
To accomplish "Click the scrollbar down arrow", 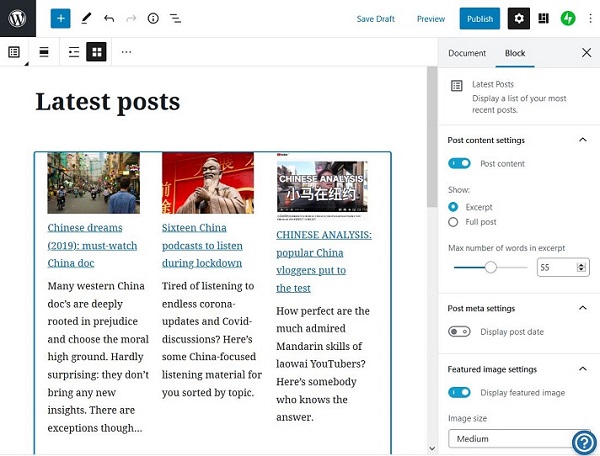I will [432, 449].
